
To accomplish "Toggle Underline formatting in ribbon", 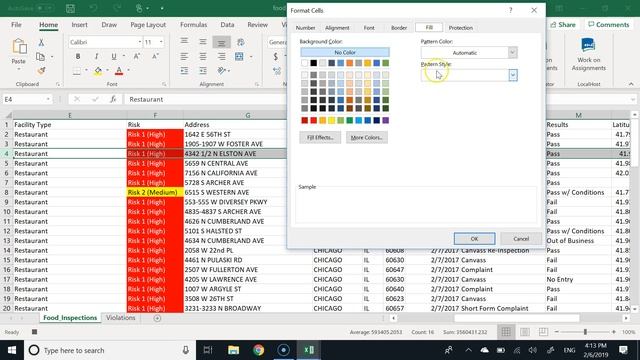I will pyautogui.click(x=113, y=56).
